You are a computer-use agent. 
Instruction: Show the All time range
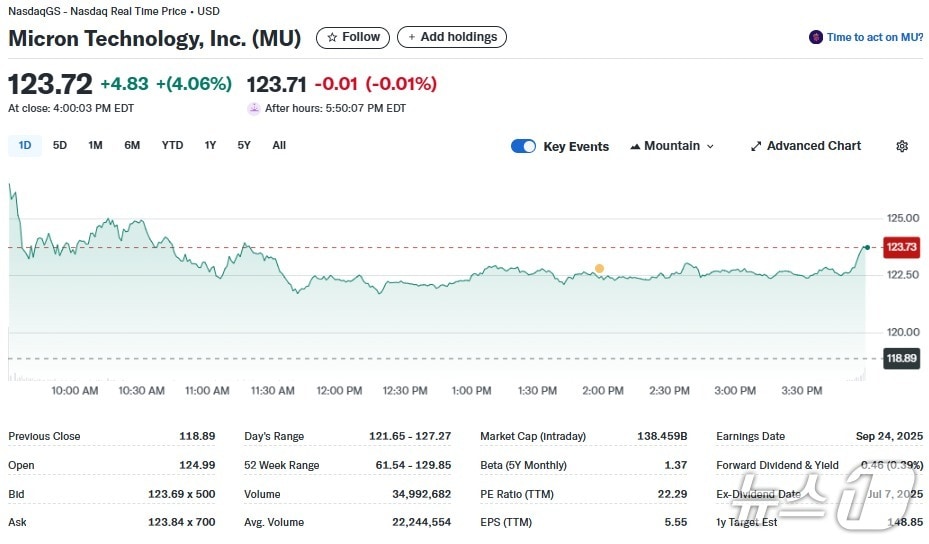pos(279,145)
